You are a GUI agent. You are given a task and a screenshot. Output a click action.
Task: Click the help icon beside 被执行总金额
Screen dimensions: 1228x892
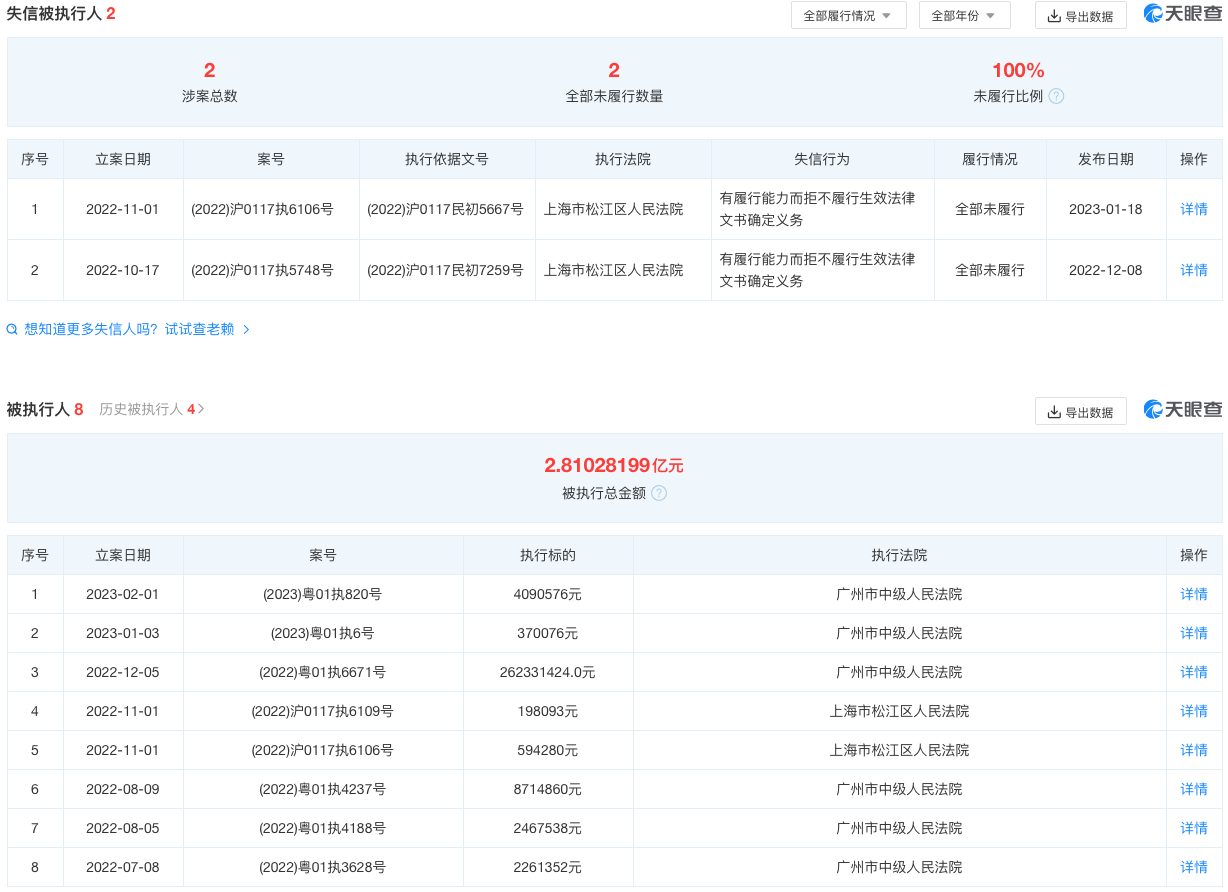(x=659, y=493)
